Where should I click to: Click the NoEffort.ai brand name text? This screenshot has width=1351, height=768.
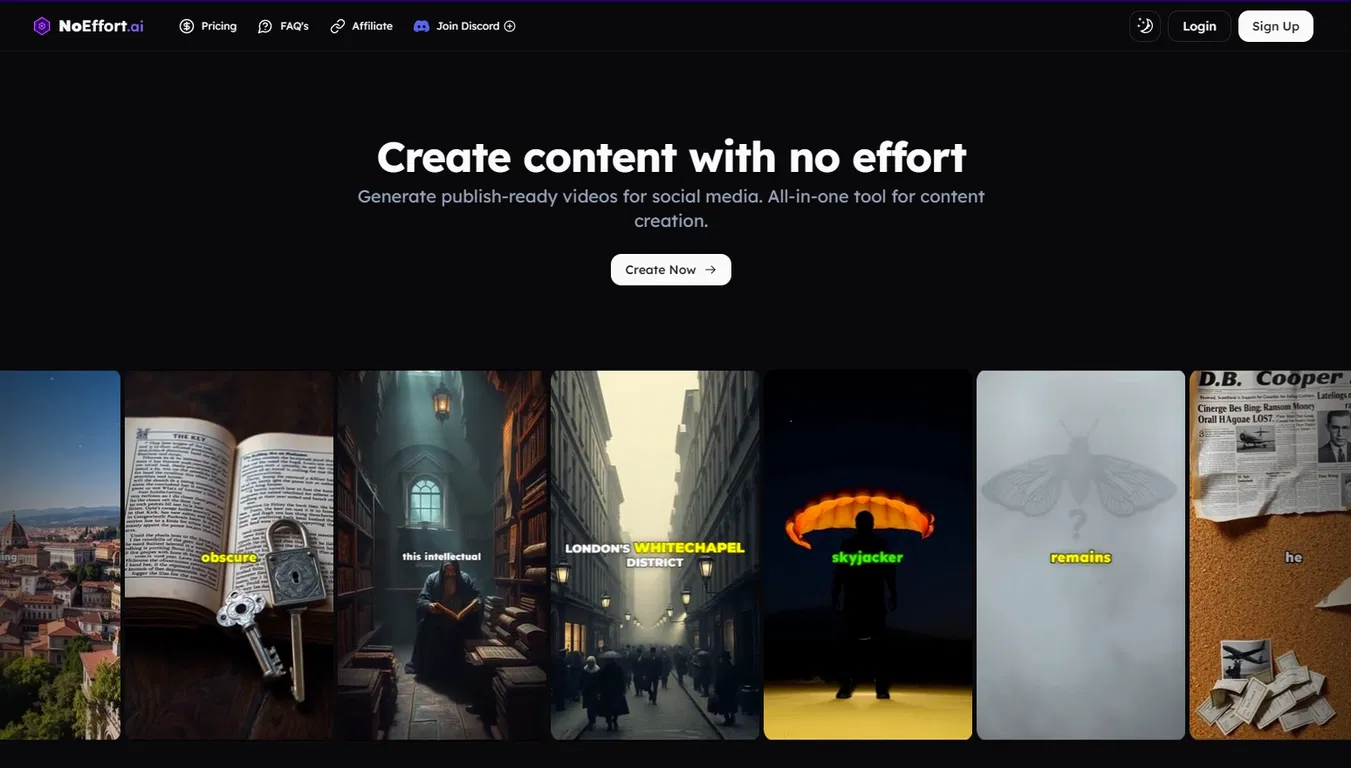point(100,23)
